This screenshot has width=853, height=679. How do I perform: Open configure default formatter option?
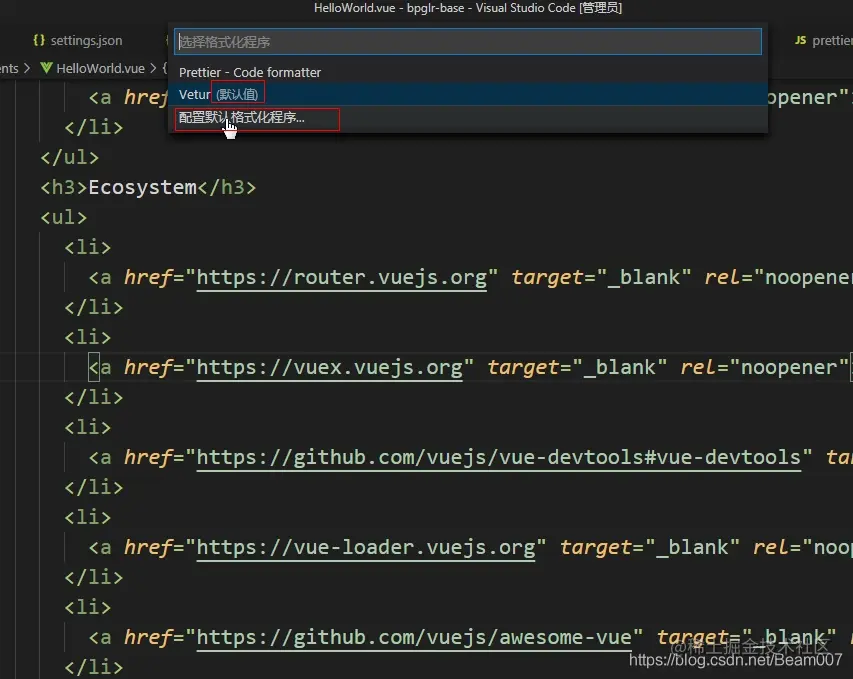[x=468, y=118]
